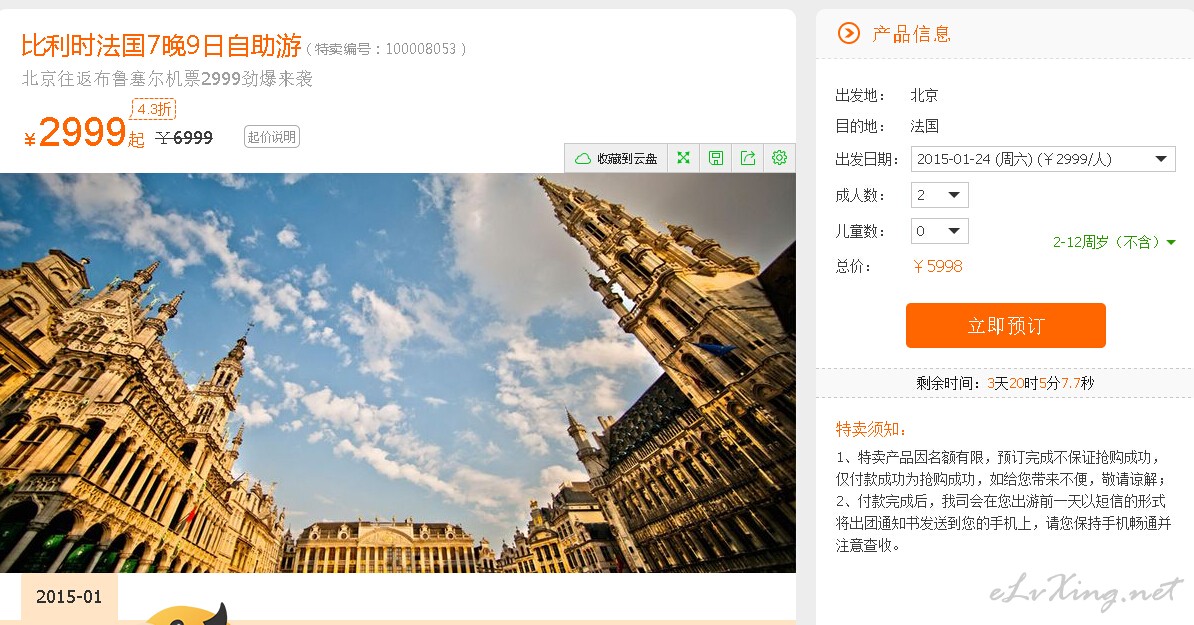1194x625 pixels.
Task: Click the orange arrow icon beside 产品信息
Action: (x=848, y=33)
